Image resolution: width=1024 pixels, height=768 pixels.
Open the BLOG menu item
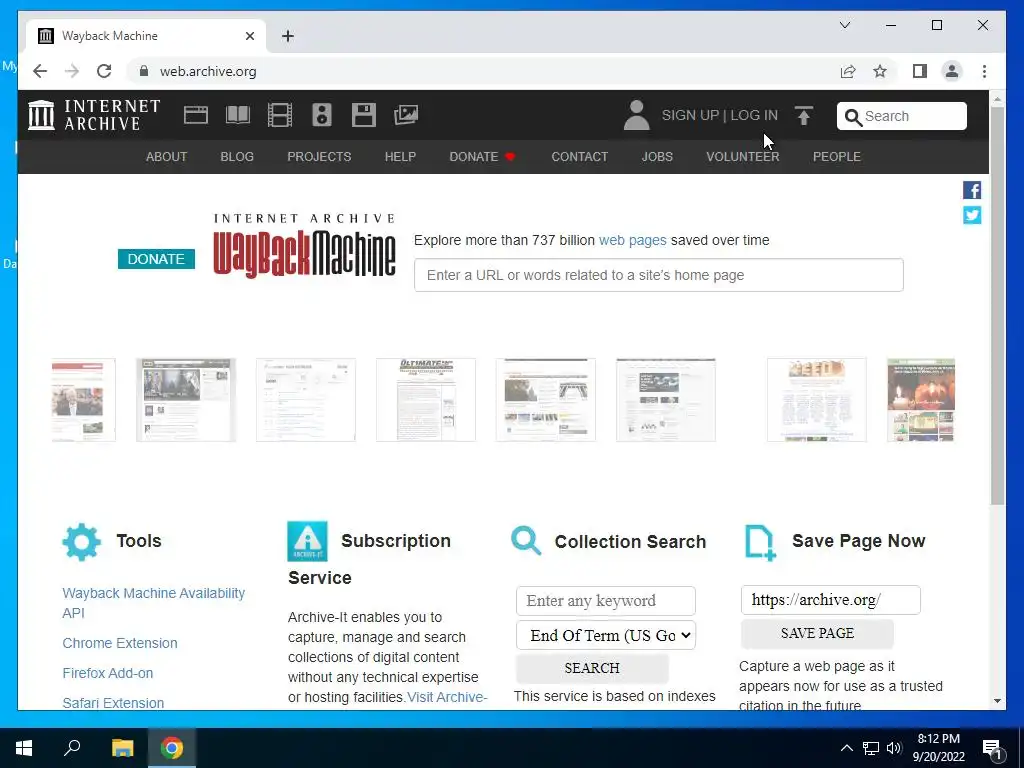tap(237, 157)
